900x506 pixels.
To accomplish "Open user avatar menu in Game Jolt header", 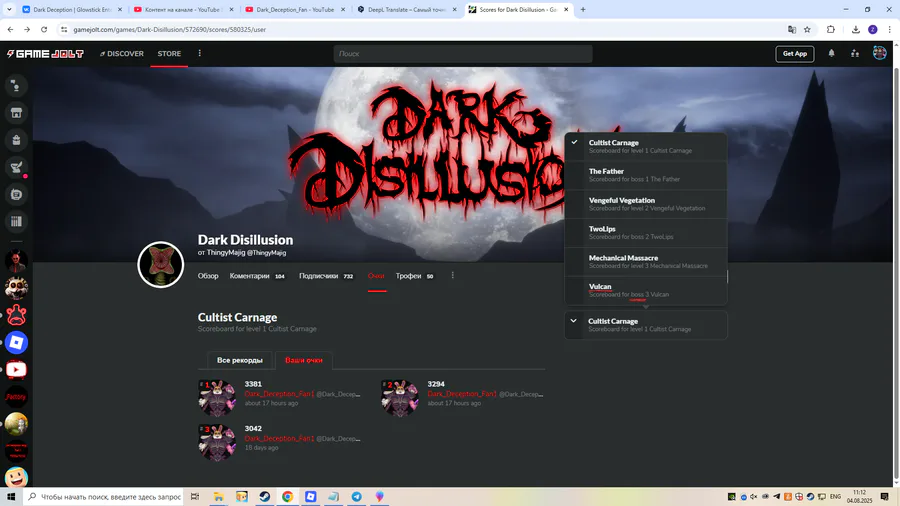I will (x=879, y=53).
